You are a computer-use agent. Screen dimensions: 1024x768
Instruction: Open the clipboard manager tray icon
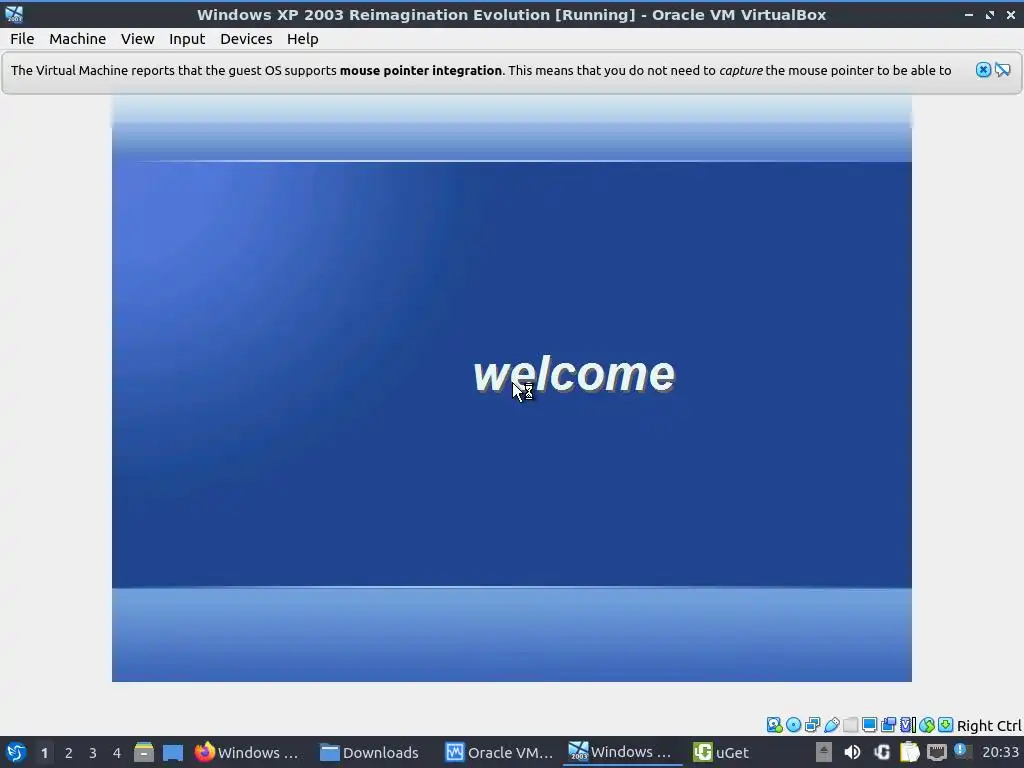(x=910, y=752)
